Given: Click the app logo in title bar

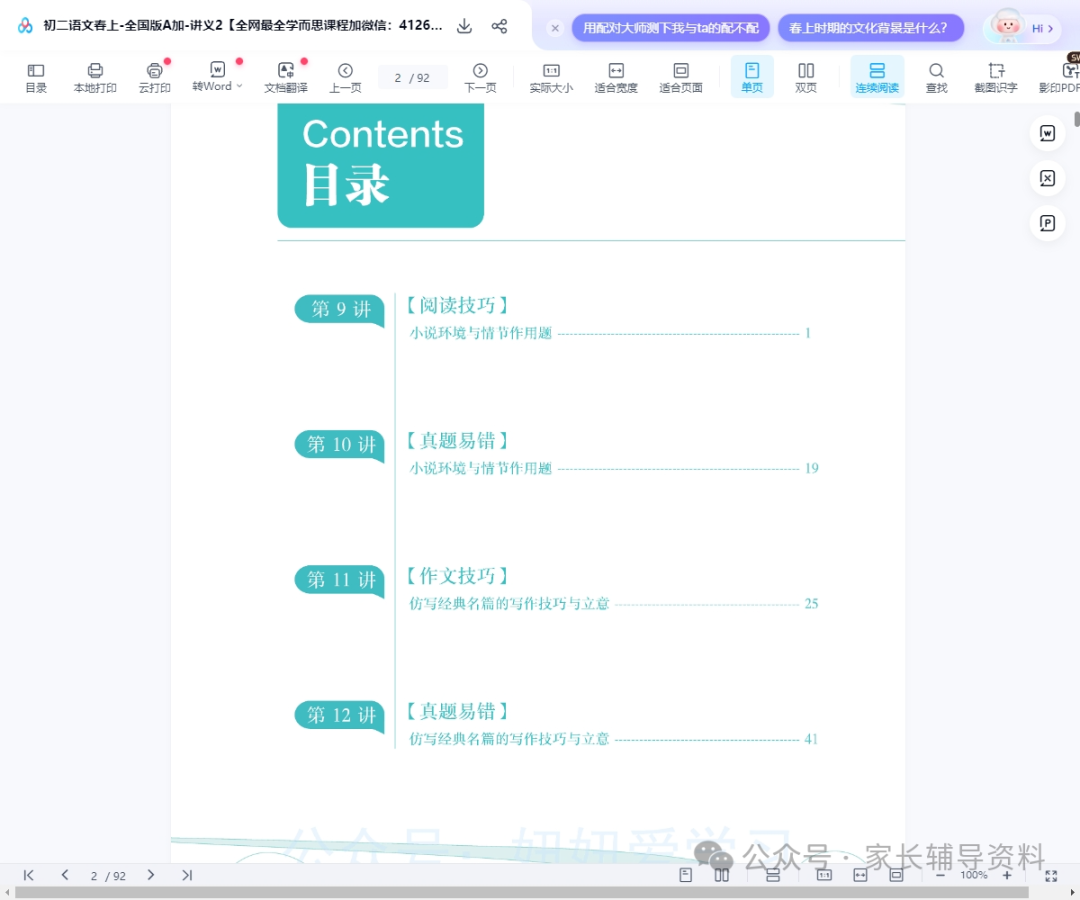Looking at the screenshot, I should pos(25,26).
